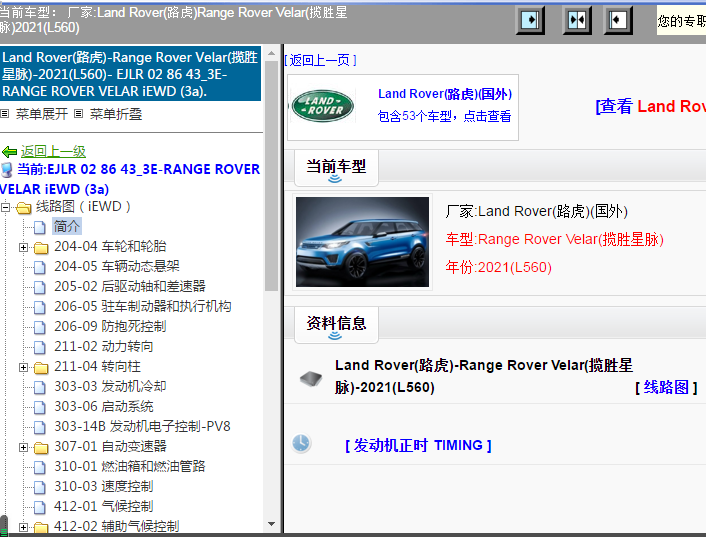Click the folder icon of 204-04 车轮和轮胎

[x=41, y=248]
